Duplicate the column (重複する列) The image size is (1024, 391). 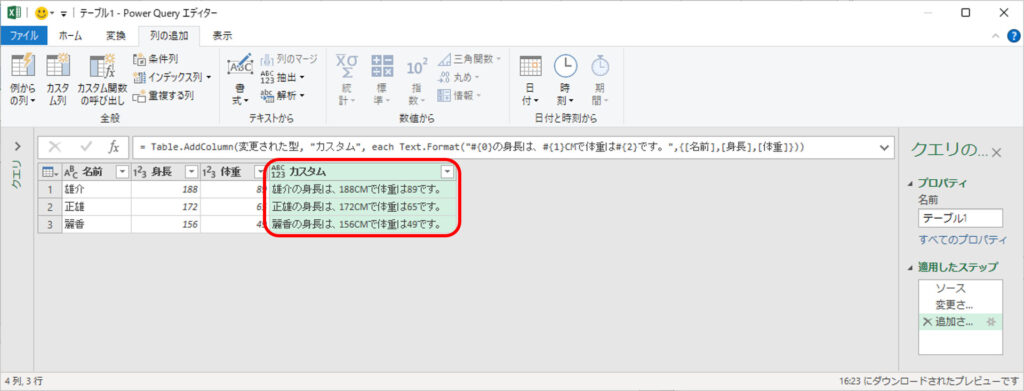pyautogui.click(x=163, y=95)
